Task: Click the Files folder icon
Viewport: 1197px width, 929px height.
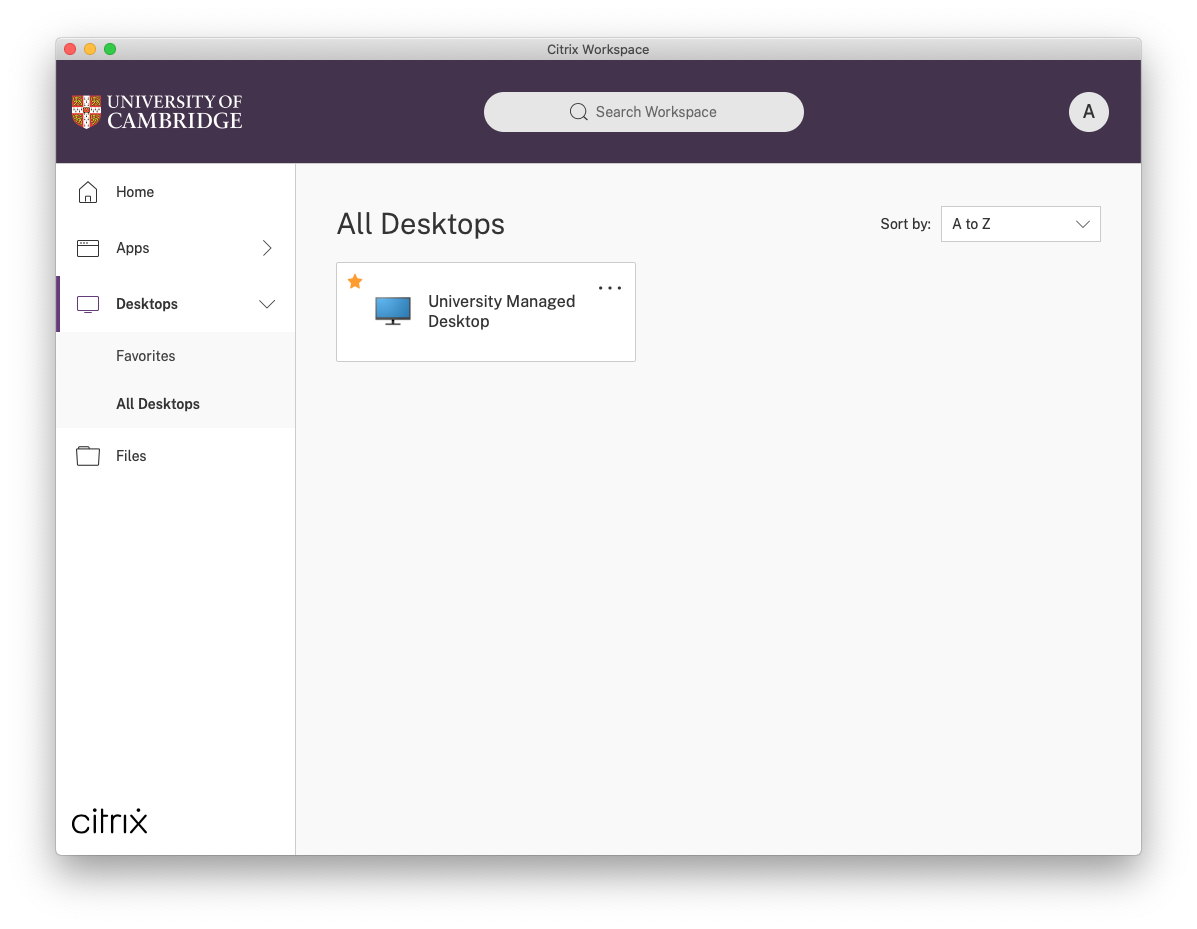Action: tap(87, 455)
